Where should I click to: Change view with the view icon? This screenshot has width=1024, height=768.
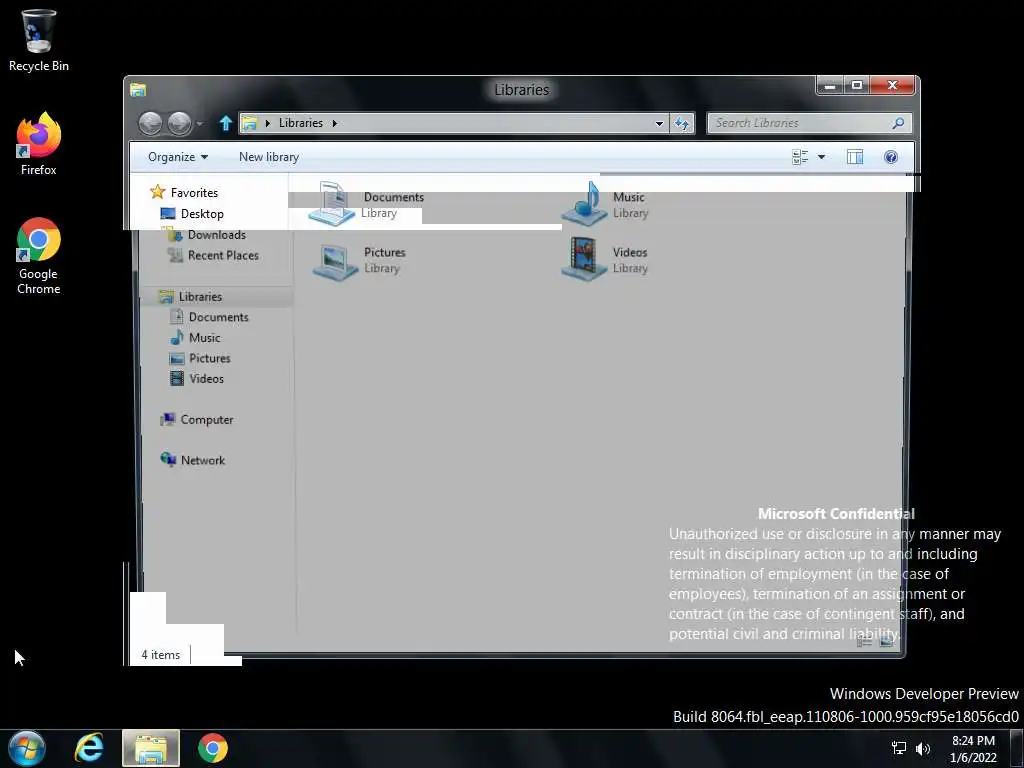click(x=800, y=157)
